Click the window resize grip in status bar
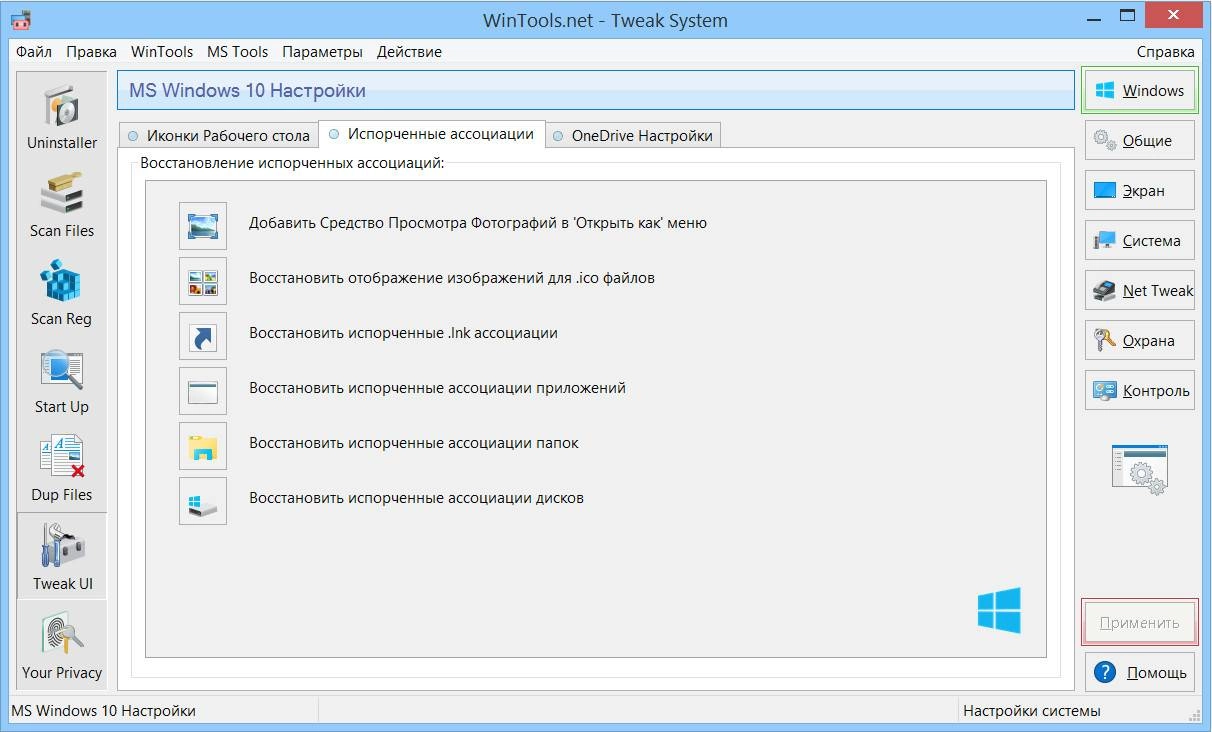 click(x=1196, y=714)
